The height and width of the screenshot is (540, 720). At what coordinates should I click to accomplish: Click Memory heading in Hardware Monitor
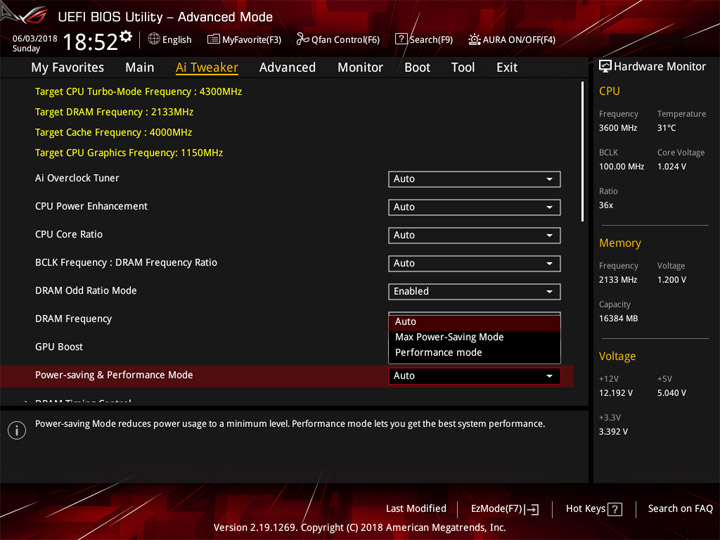pyautogui.click(x=620, y=243)
